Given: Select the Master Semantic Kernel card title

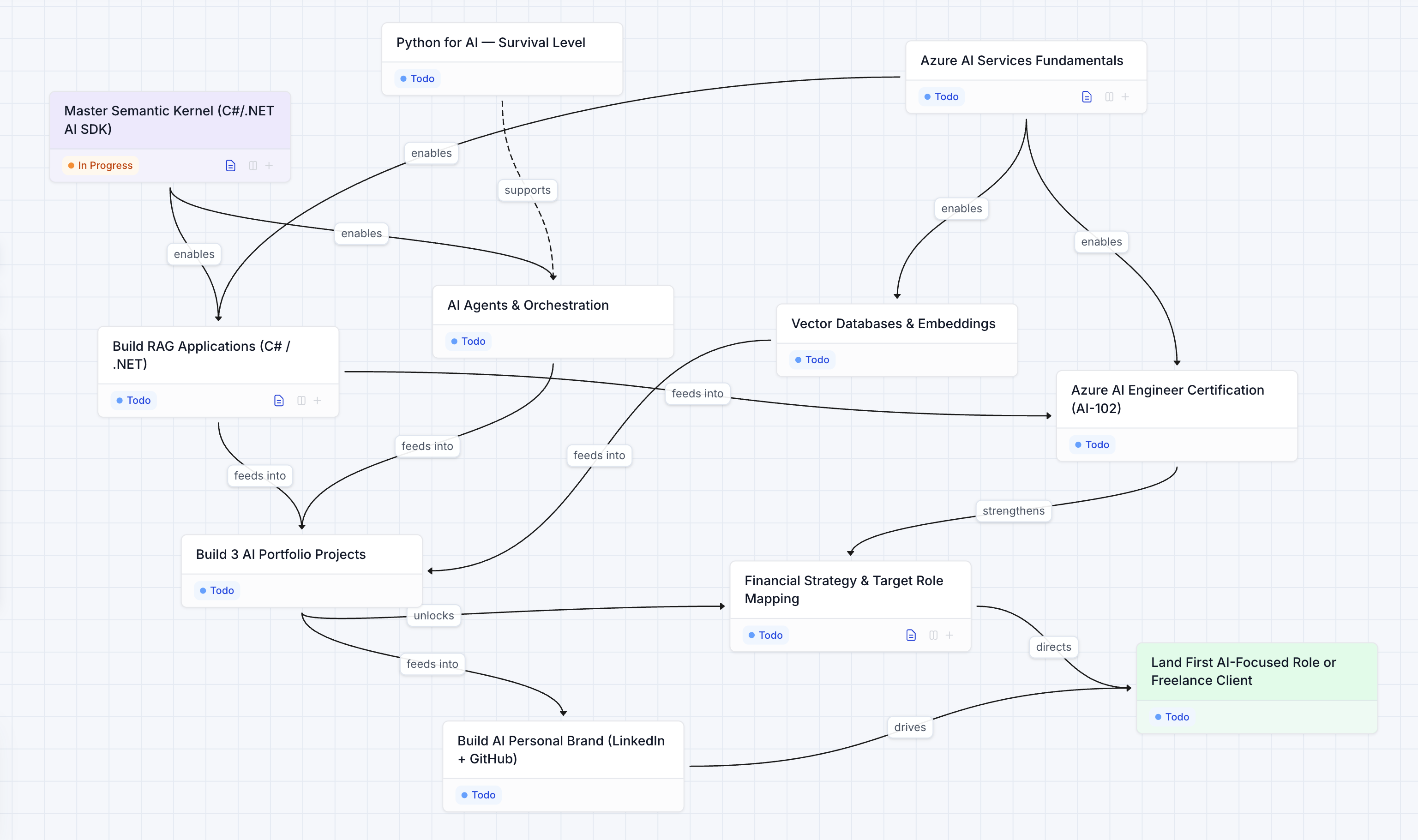Looking at the screenshot, I should pyautogui.click(x=169, y=120).
